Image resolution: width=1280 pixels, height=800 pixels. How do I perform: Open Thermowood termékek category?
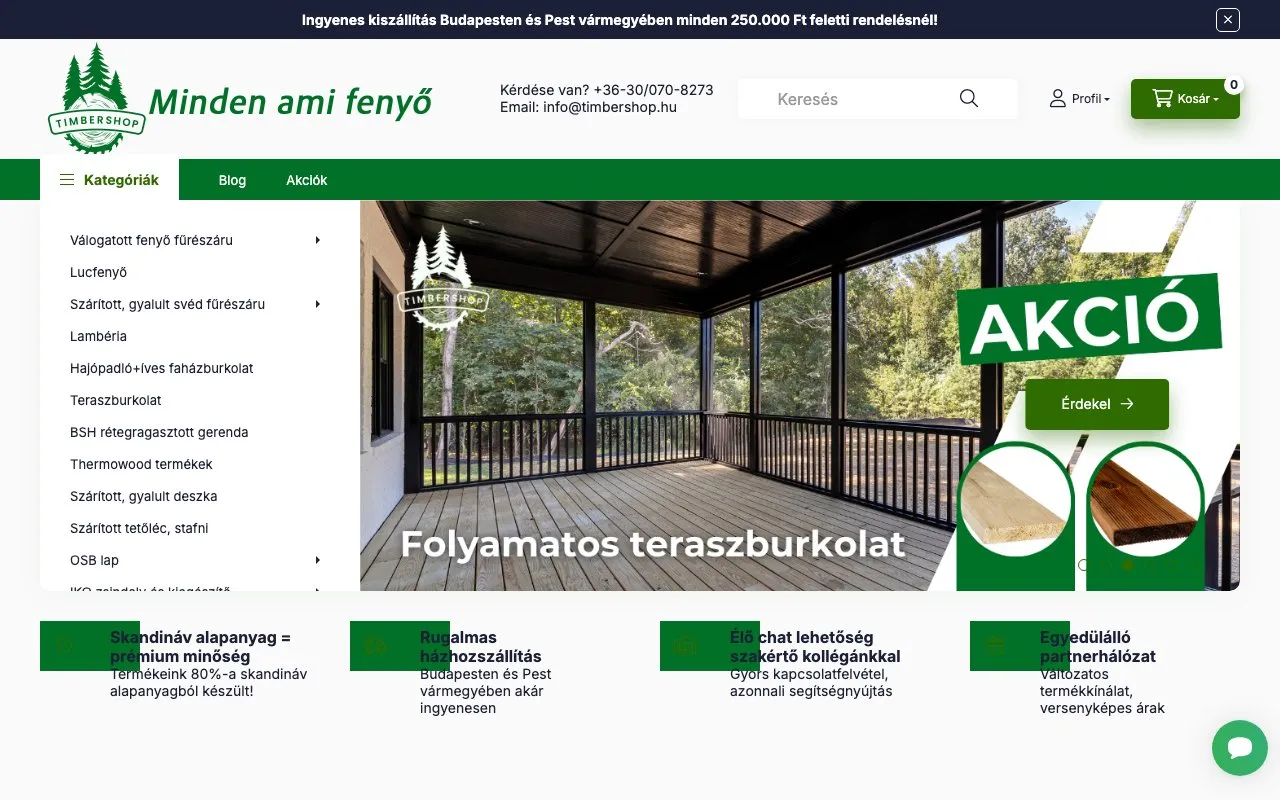click(x=141, y=464)
